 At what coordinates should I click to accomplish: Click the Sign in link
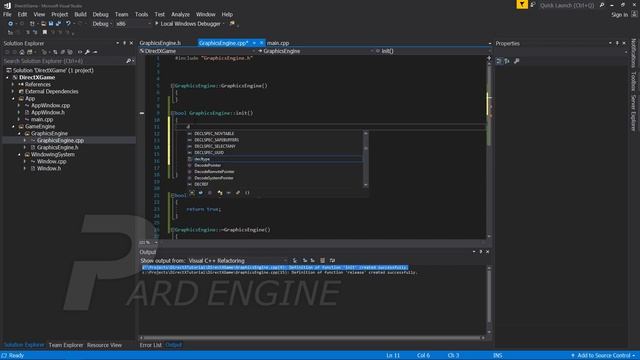[x=620, y=15]
